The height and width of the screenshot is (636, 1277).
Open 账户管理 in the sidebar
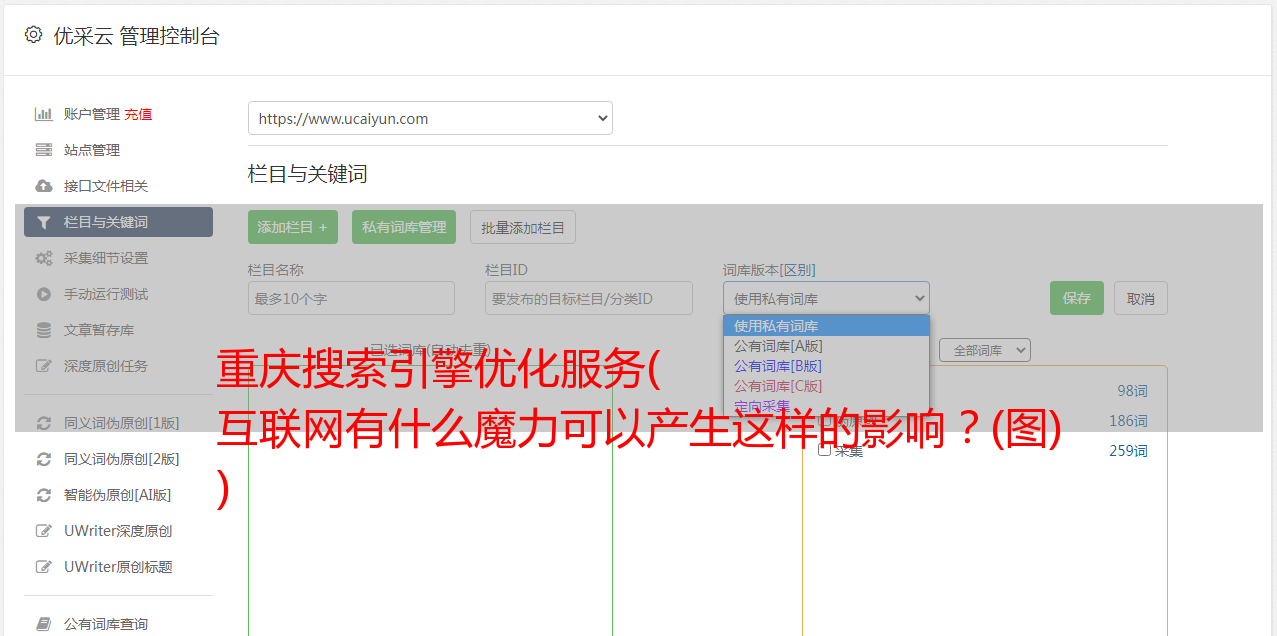91,114
